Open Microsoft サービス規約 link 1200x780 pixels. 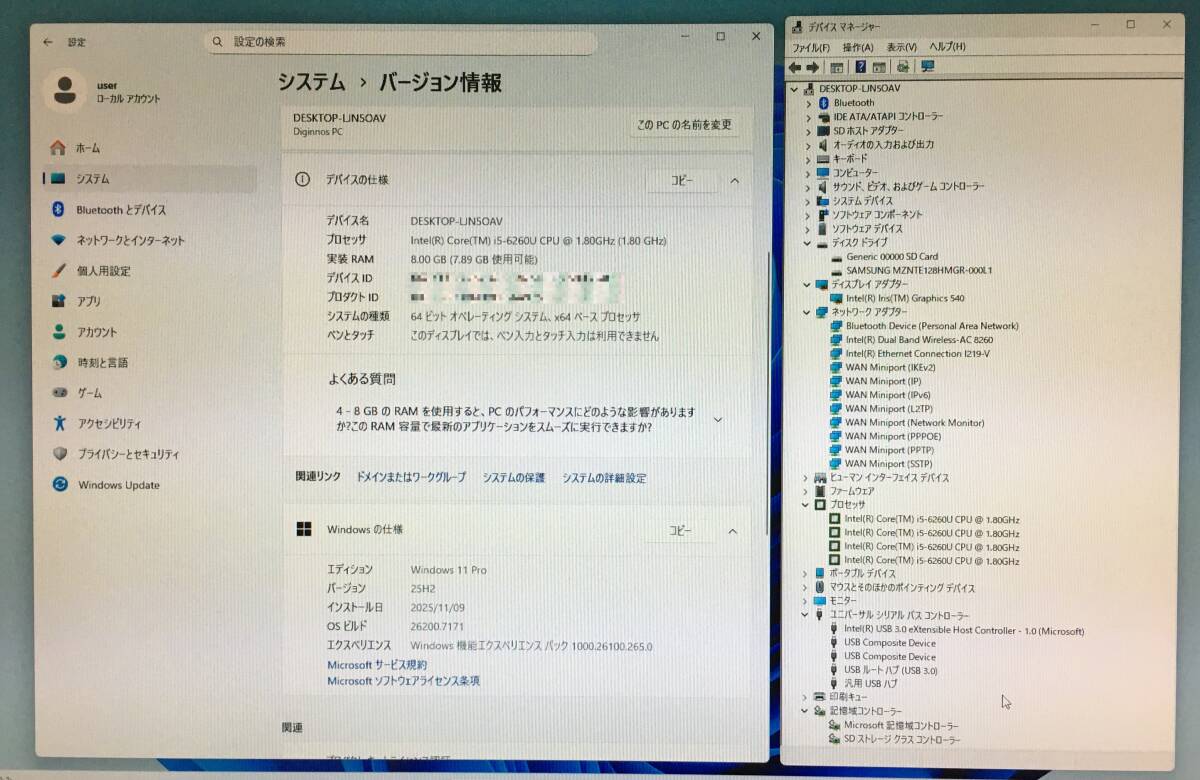pyautogui.click(x=377, y=665)
